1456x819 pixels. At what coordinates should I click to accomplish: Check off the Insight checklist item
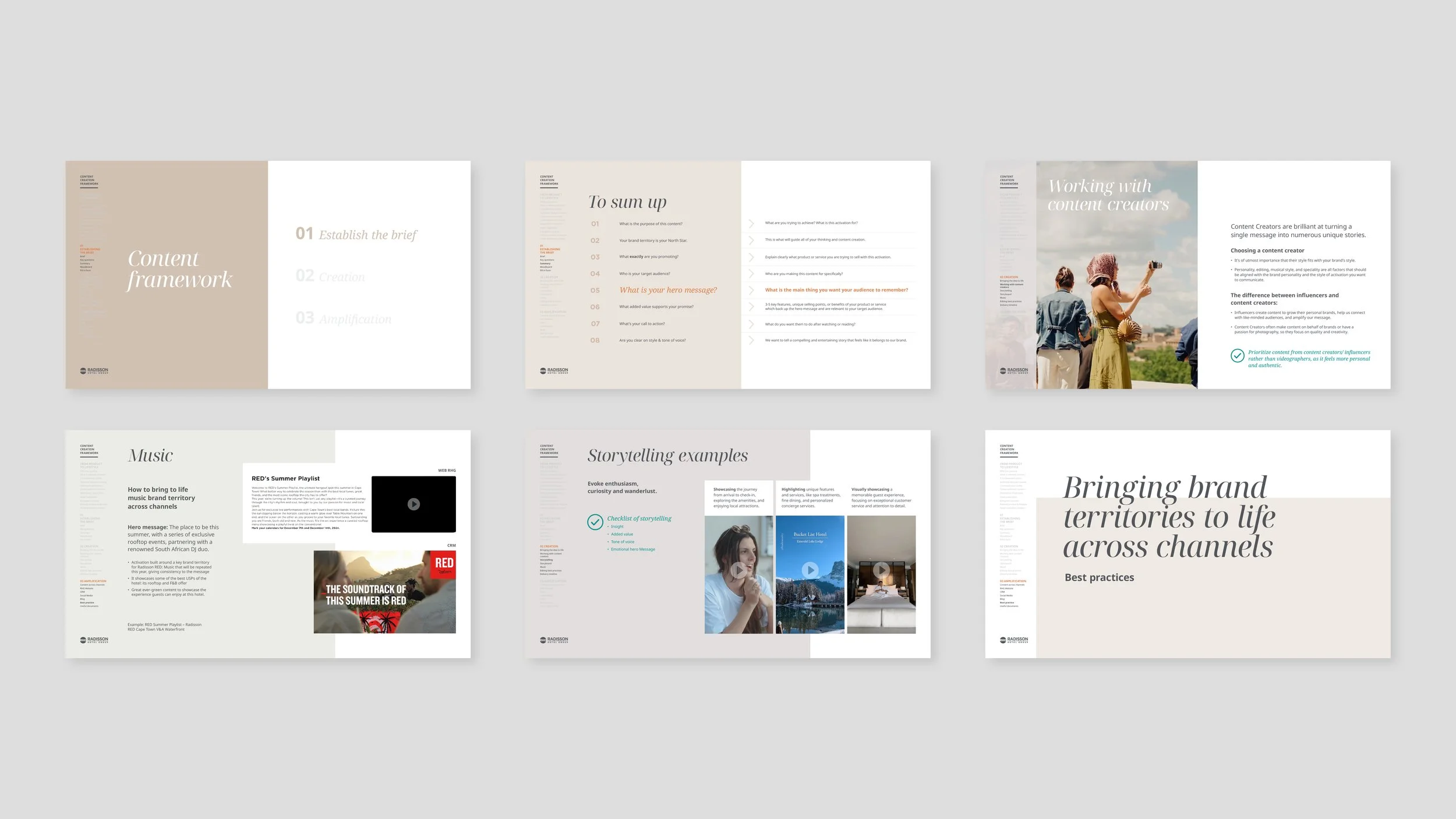point(617,527)
